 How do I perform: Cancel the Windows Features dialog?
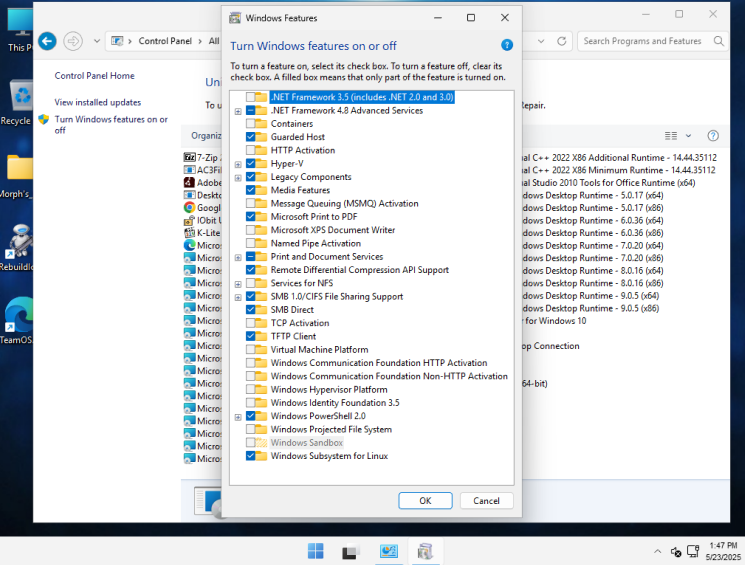(486, 500)
